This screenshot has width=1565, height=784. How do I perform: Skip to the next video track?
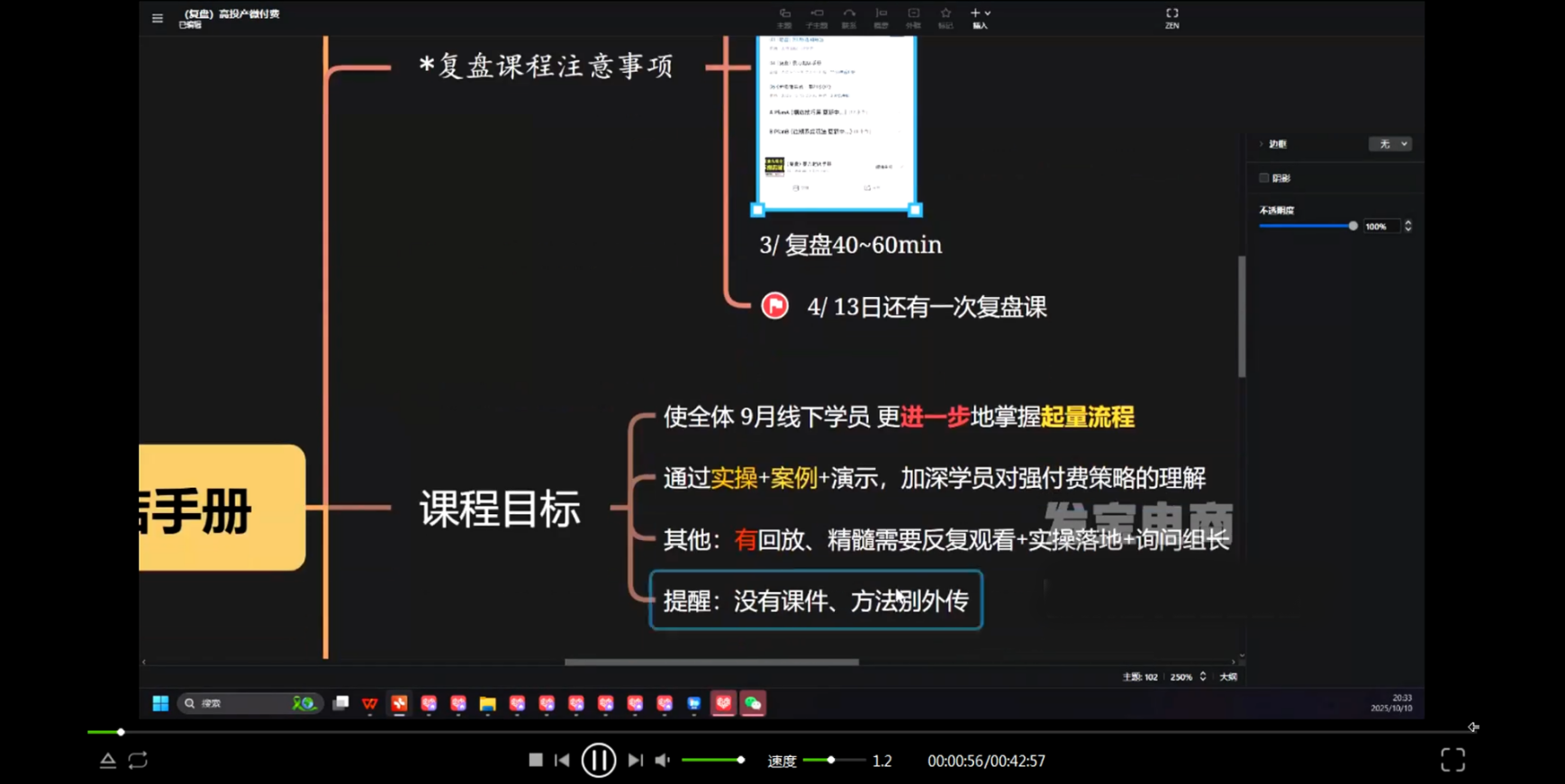tap(636, 761)
